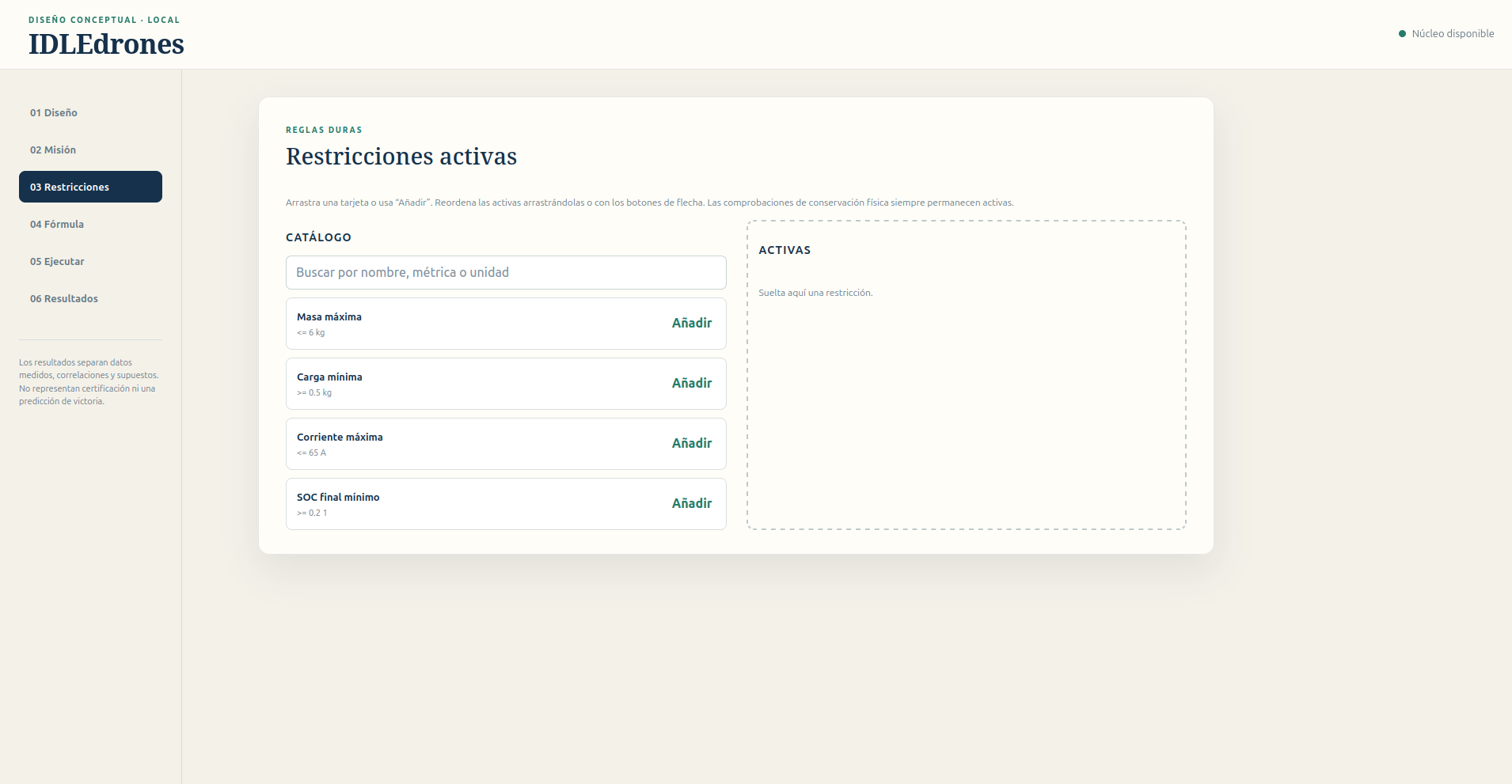Click the green Núcleo disponible status dot
This screenshot has height=784, width=1512.
(1402, 34)
